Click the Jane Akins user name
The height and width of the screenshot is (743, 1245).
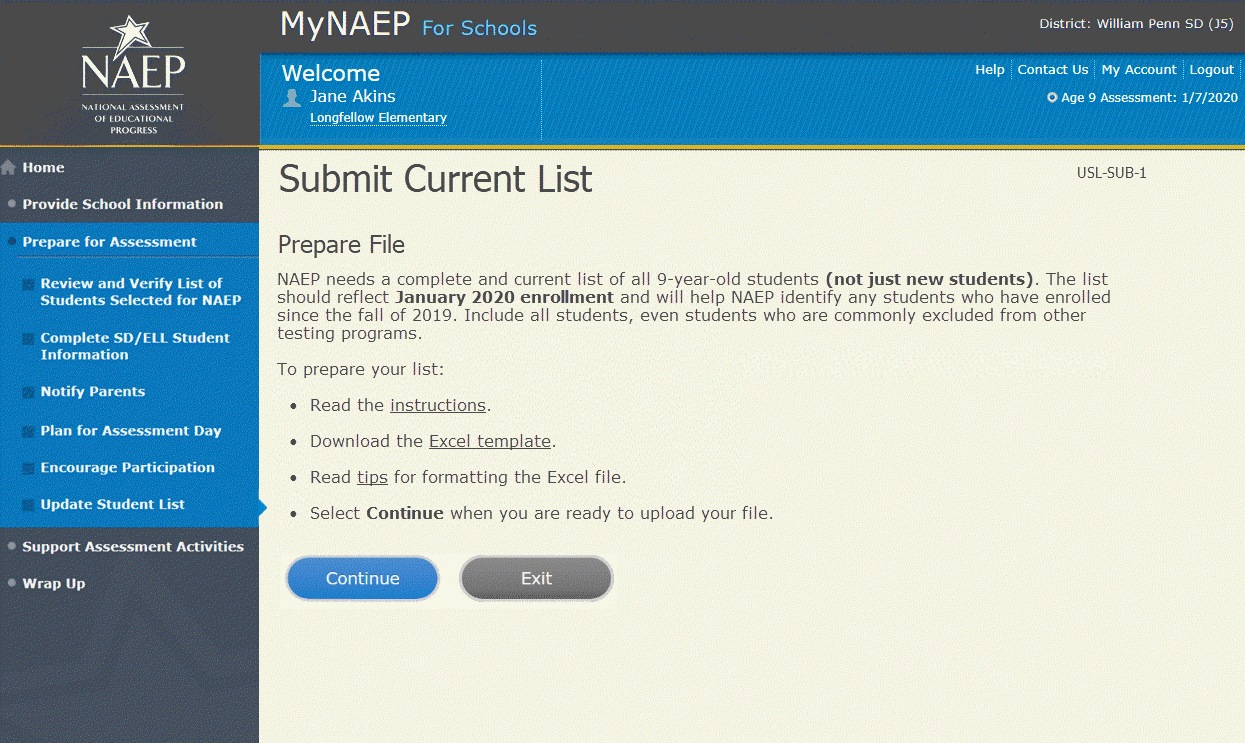coord(353,97)
